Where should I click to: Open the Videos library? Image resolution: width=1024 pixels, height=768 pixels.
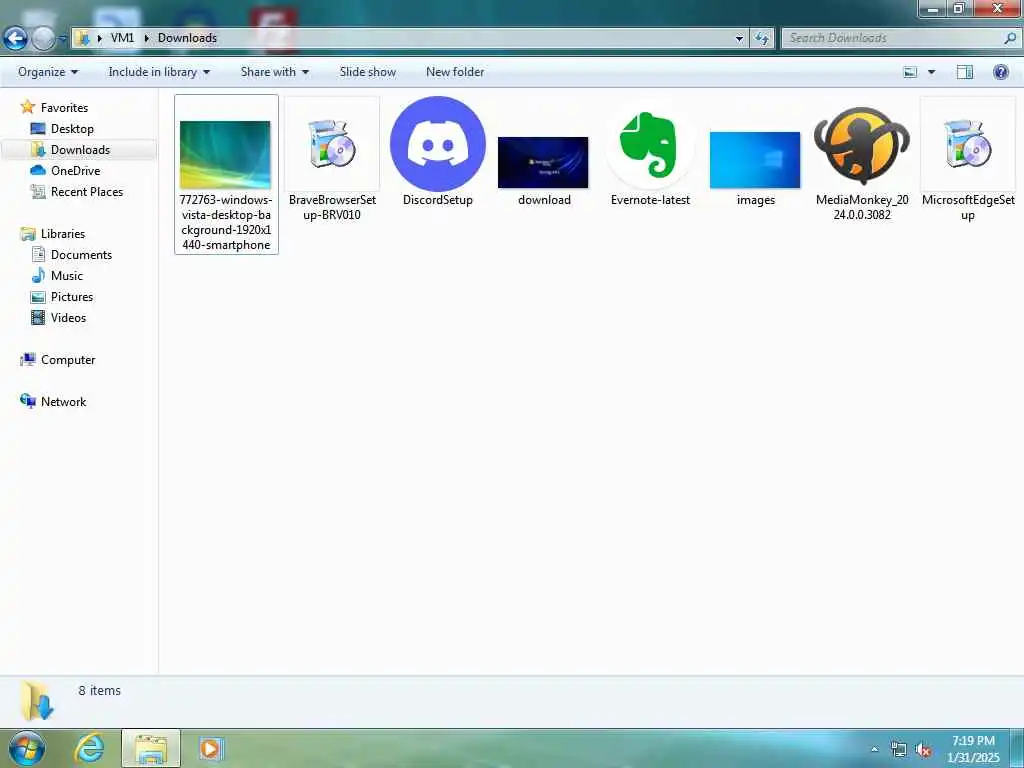[68, 317]
